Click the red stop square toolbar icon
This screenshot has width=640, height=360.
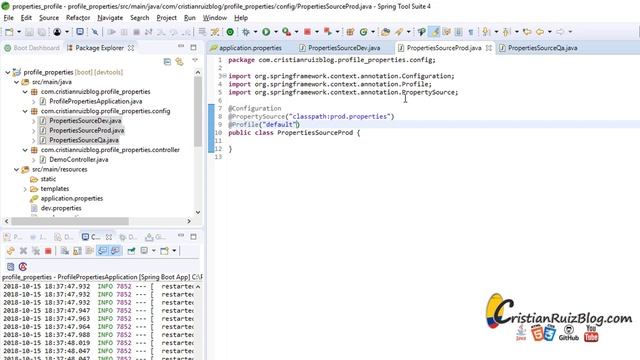tap(307, 32)
